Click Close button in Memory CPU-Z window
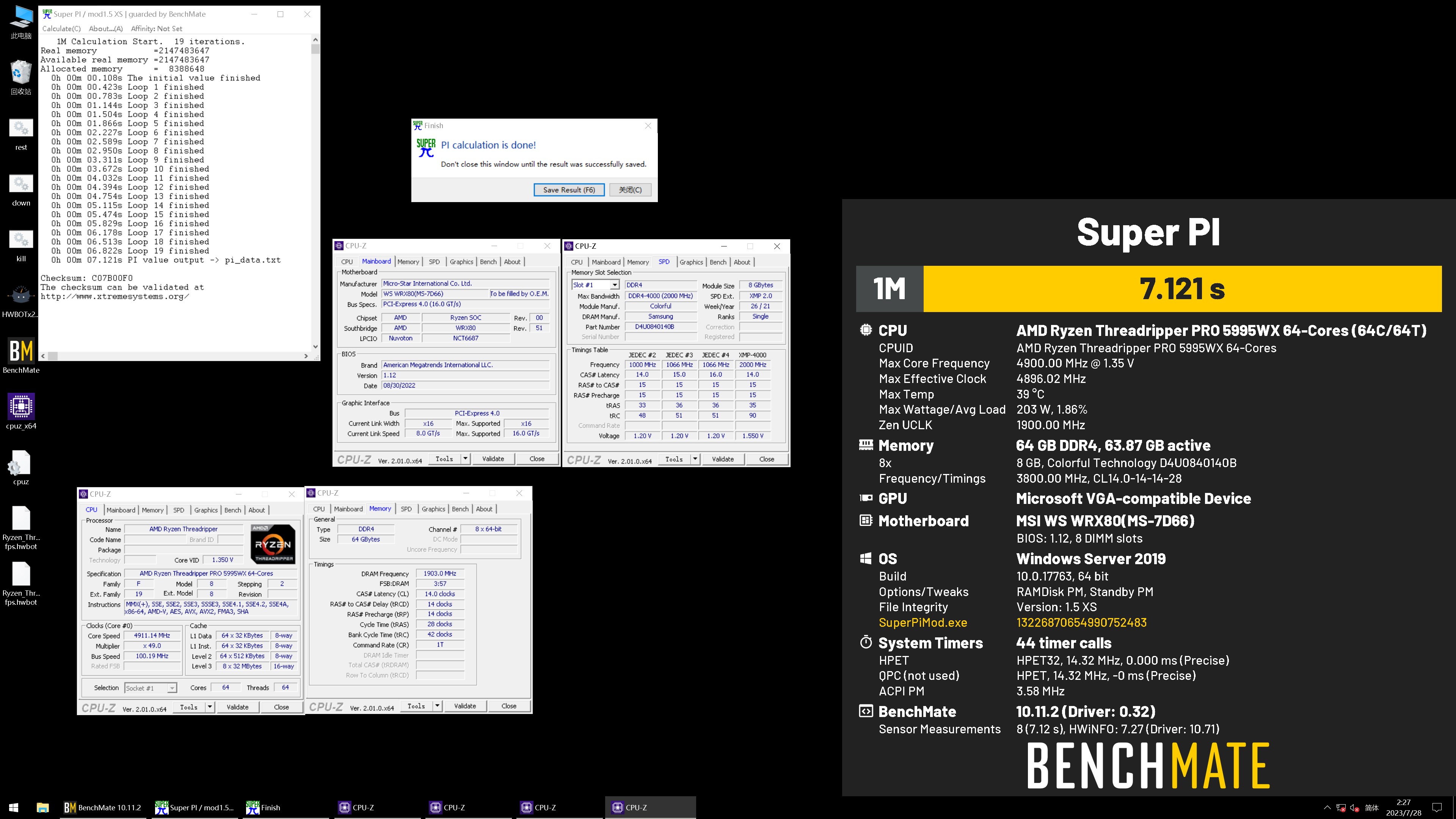The height and width of the screenshot is (819, 1456). (509, 706)
